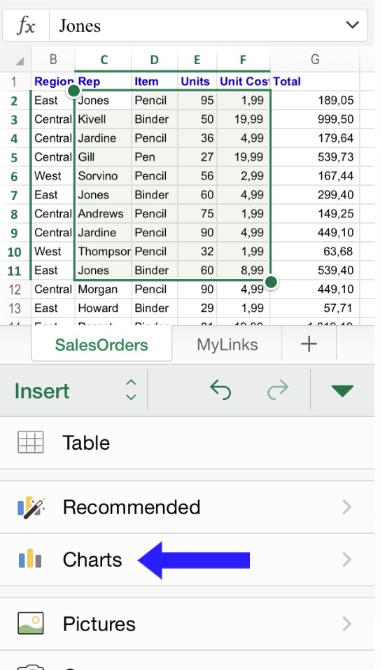381x670 pixels.
Task: Open Pictures insert option
Action: point(187,624)
